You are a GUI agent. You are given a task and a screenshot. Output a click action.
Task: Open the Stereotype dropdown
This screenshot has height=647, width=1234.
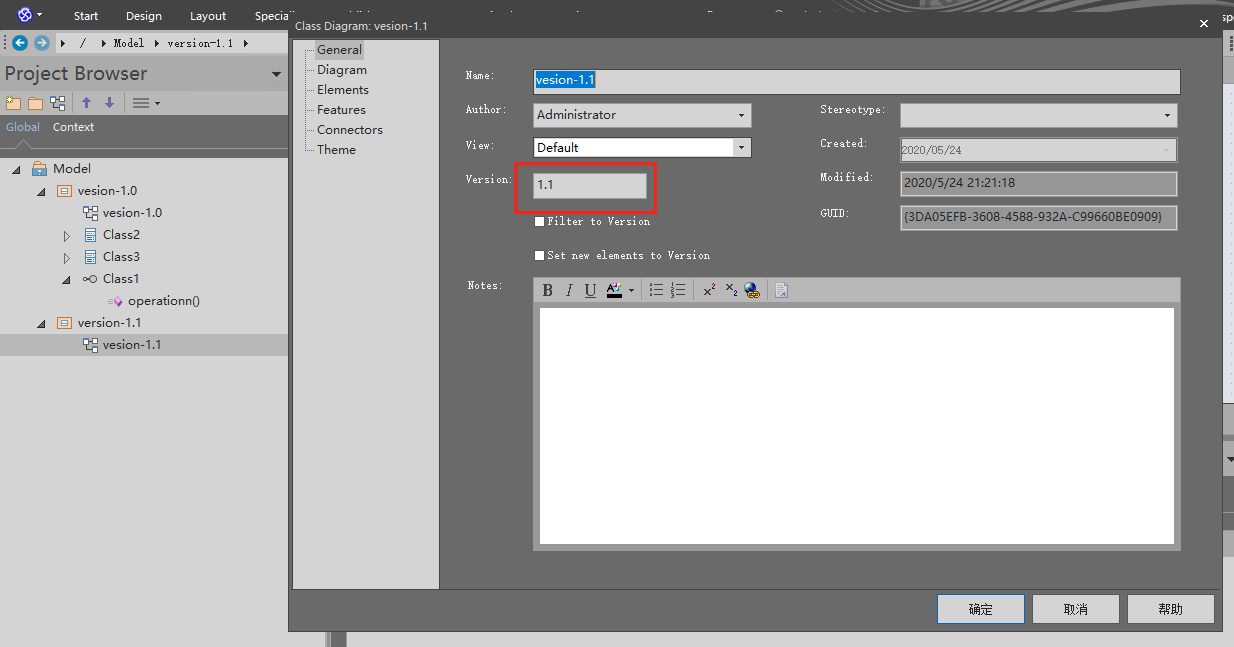(x=1167, y=115)
